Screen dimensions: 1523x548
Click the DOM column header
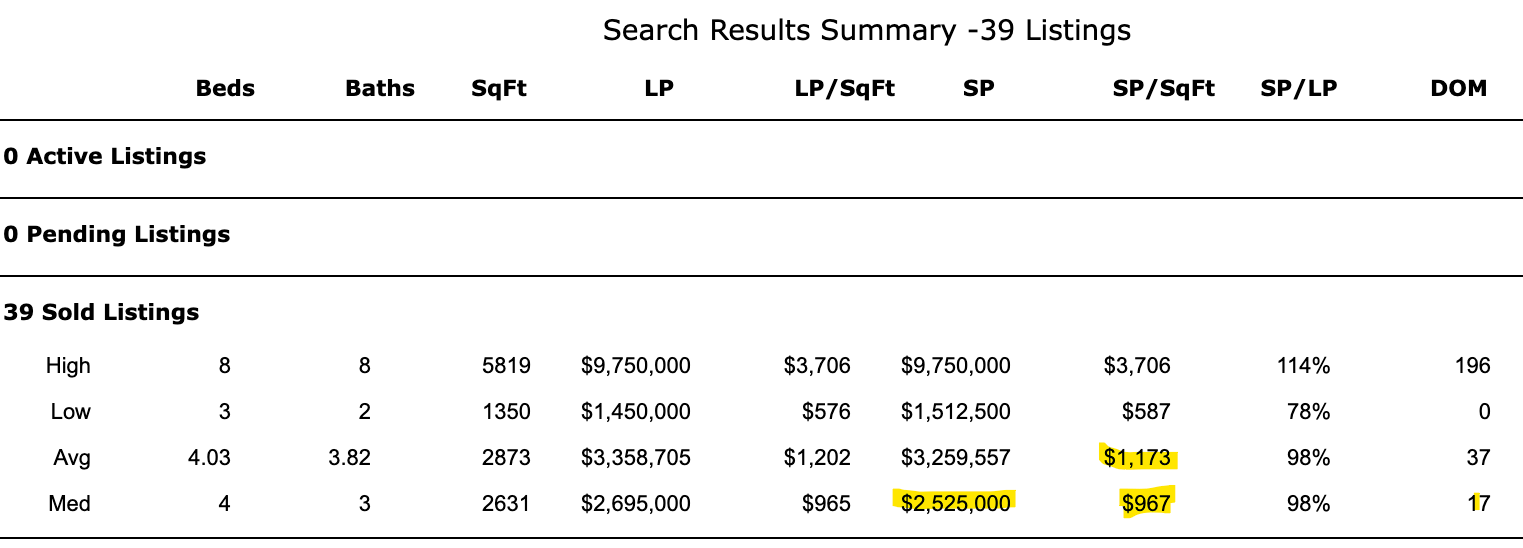pyautogui.click(x=1459, y=88)
